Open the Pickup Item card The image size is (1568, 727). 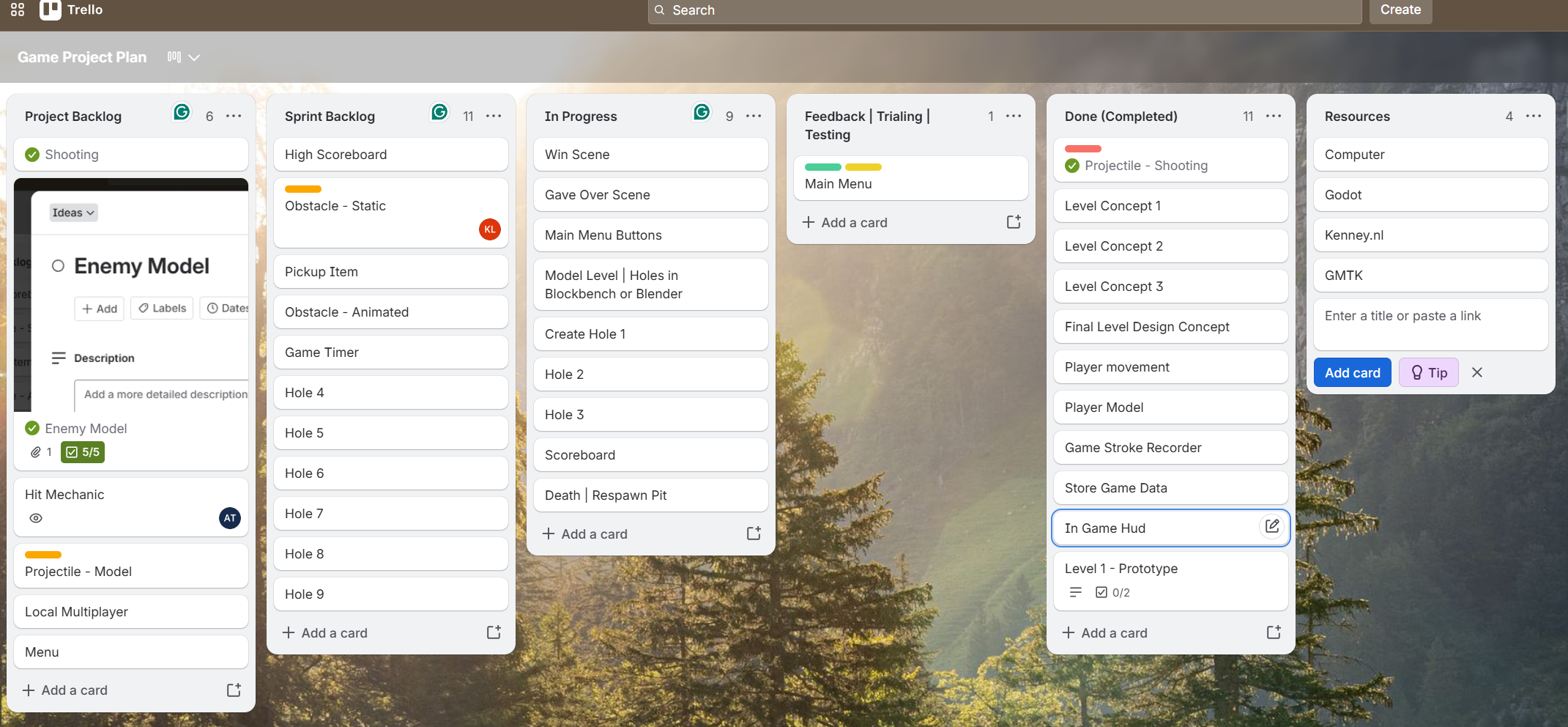click(x=391, y=272)
